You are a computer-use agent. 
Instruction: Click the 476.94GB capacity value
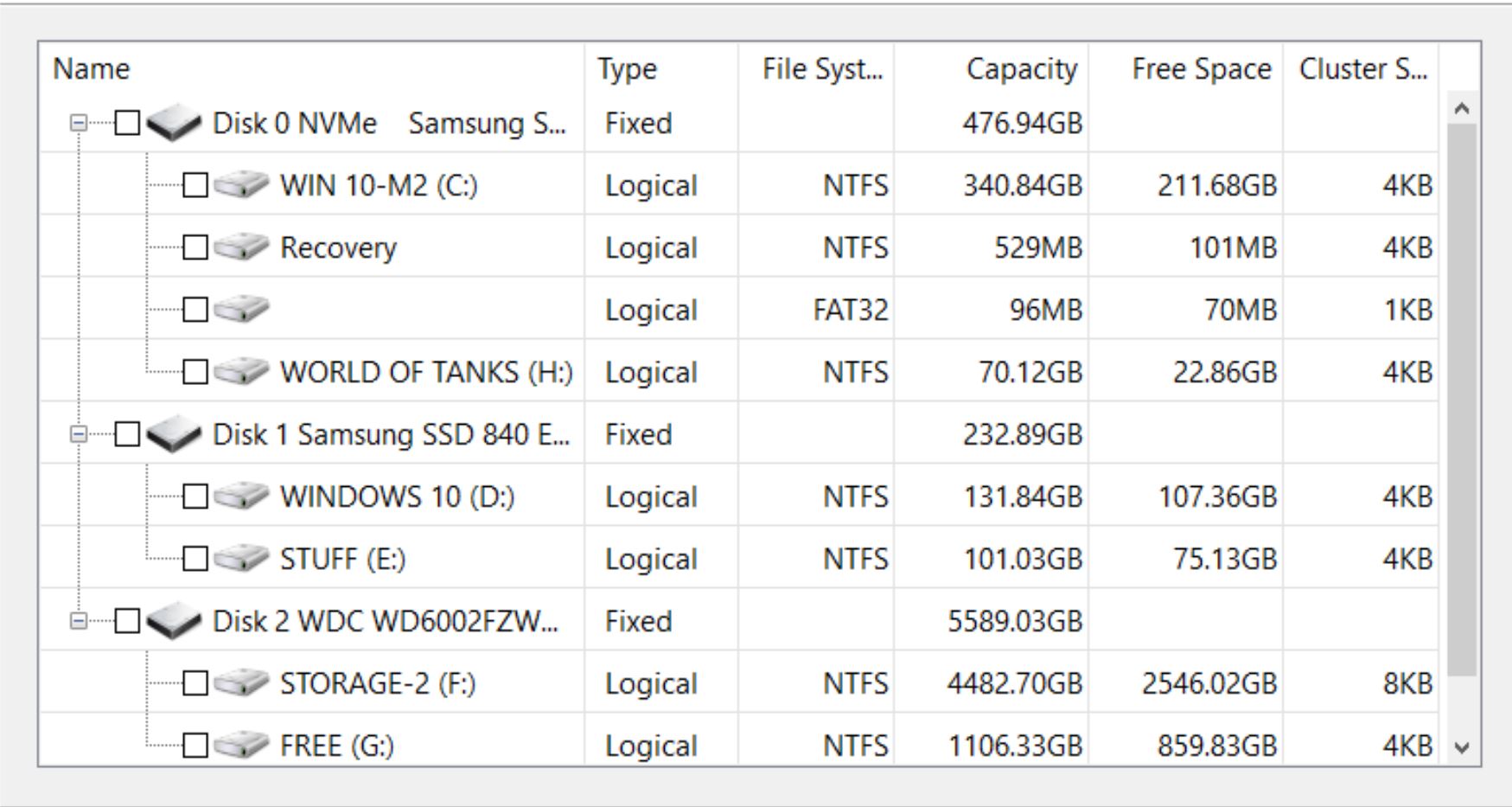point(1023,123)
